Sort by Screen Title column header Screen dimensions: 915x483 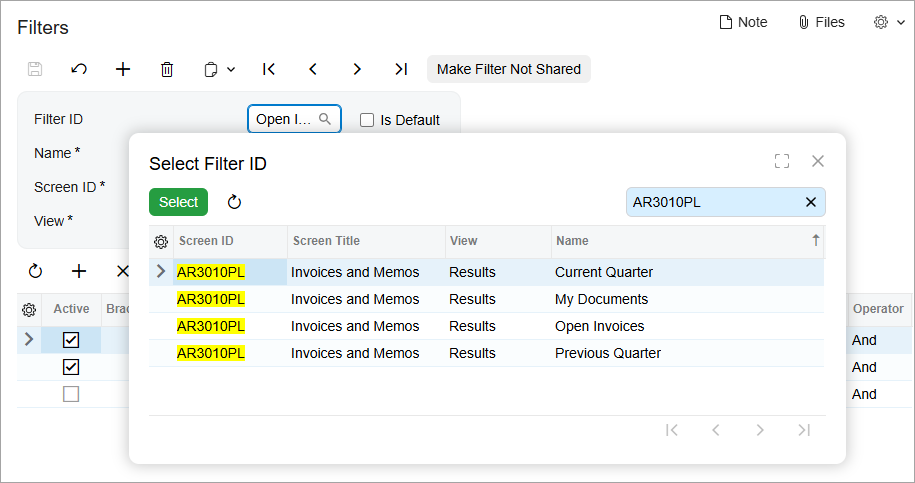coord(366,241)
